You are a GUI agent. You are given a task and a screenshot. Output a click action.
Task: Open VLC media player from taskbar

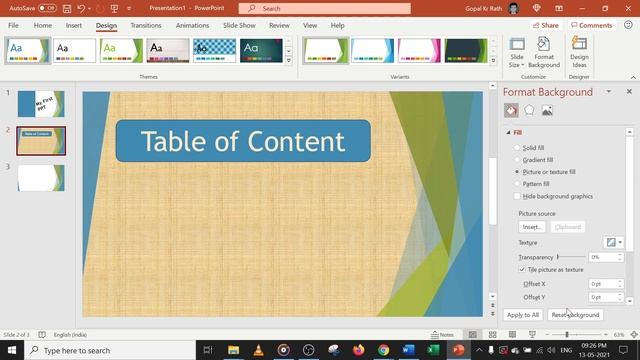[258, 350]
